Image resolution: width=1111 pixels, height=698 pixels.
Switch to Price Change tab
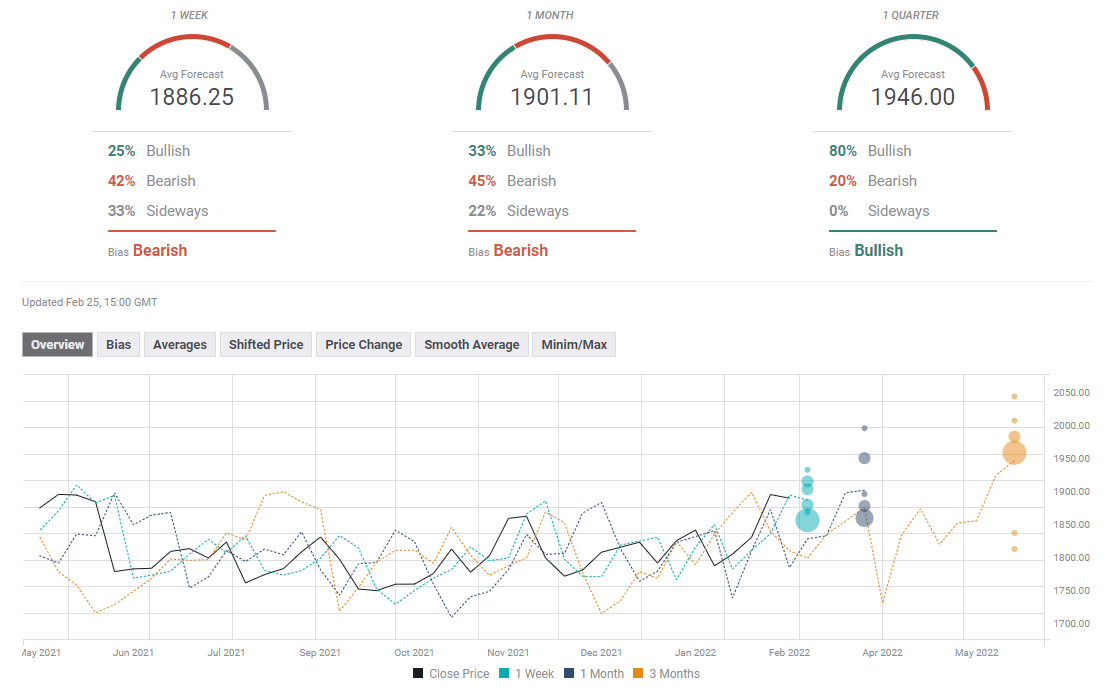(363, 344)
